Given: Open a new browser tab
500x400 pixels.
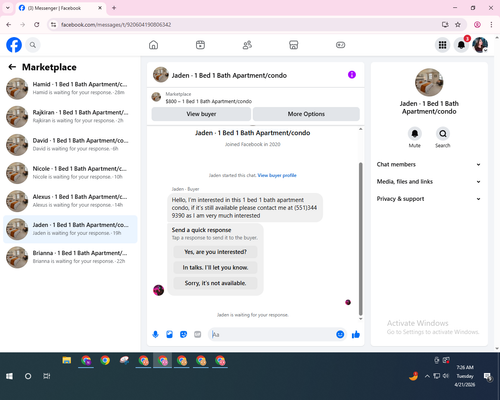Looking at the screenshot, I should pyautogui.click(x=114, y=8).
